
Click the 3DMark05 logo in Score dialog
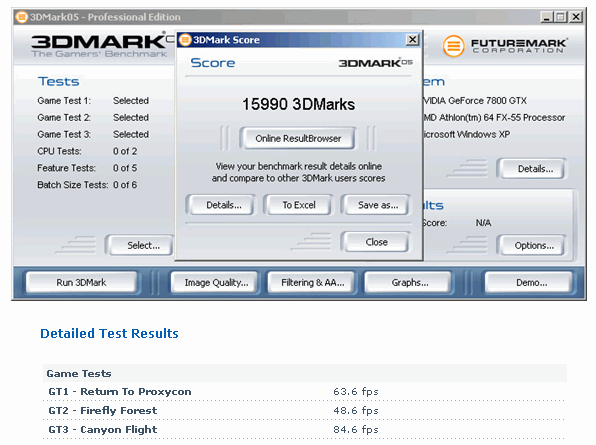[x=375, y=63]
